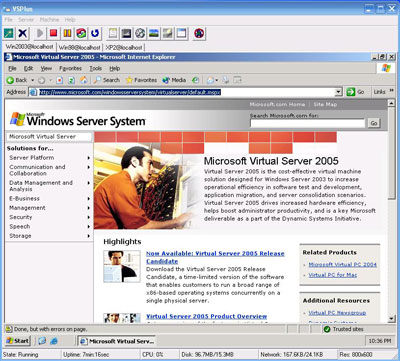
Task: Expand the Server Platform submenu
Action: point(89,158)
